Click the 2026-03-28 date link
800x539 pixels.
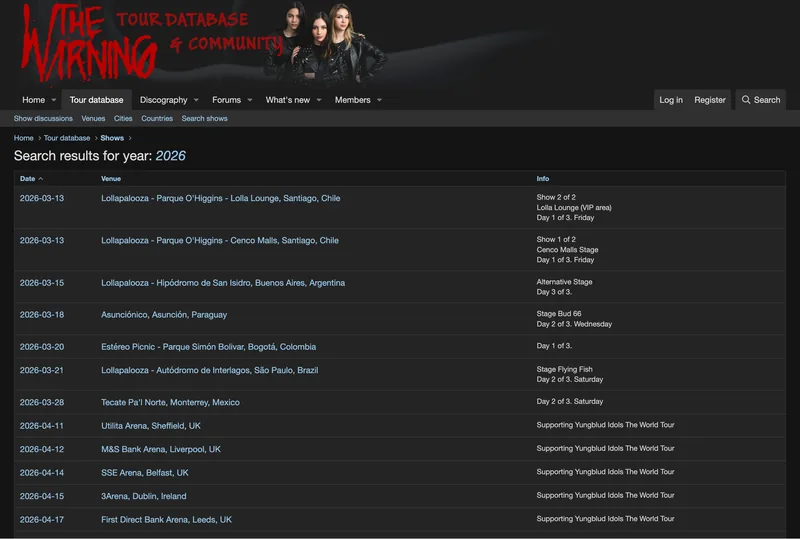coord(42,402)
